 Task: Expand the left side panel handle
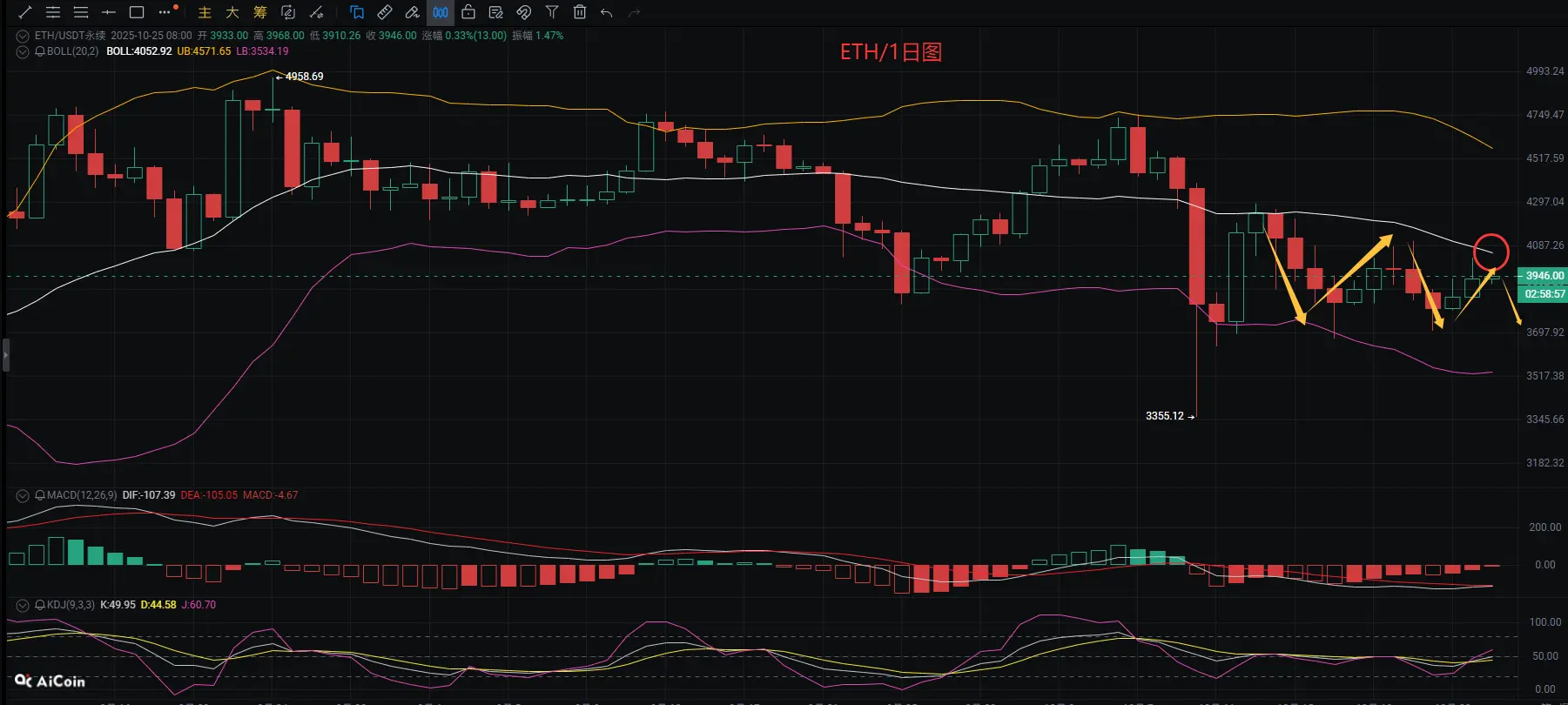pos(5,355)
